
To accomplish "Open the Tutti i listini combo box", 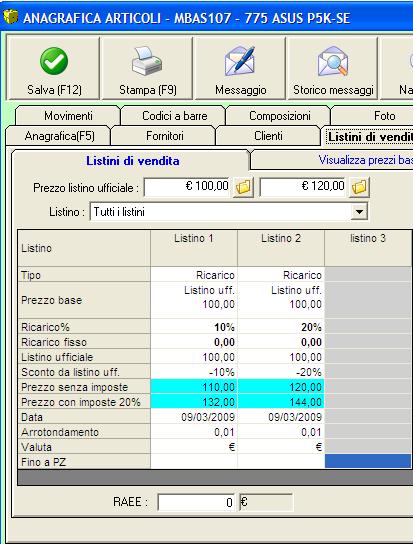I will point(229,211).
